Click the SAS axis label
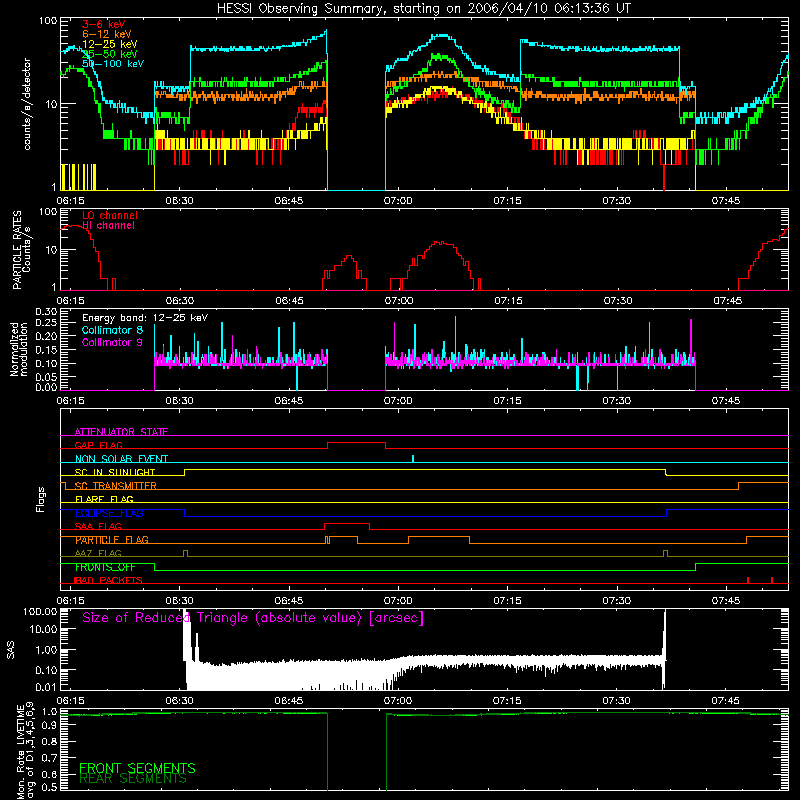Screen dimensions: 800x800 pyautogui.click(x=11, y=649)
